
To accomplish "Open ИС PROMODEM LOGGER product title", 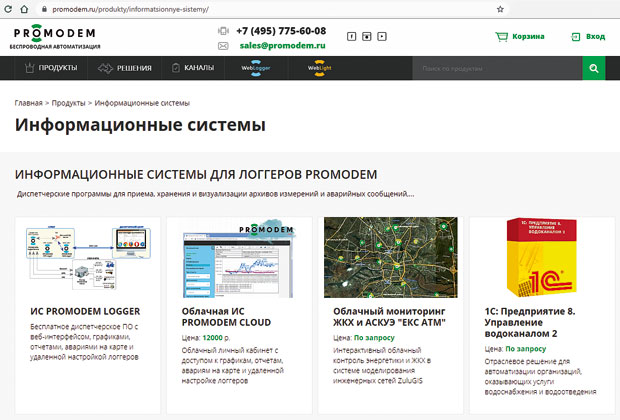I will (85, 311).
